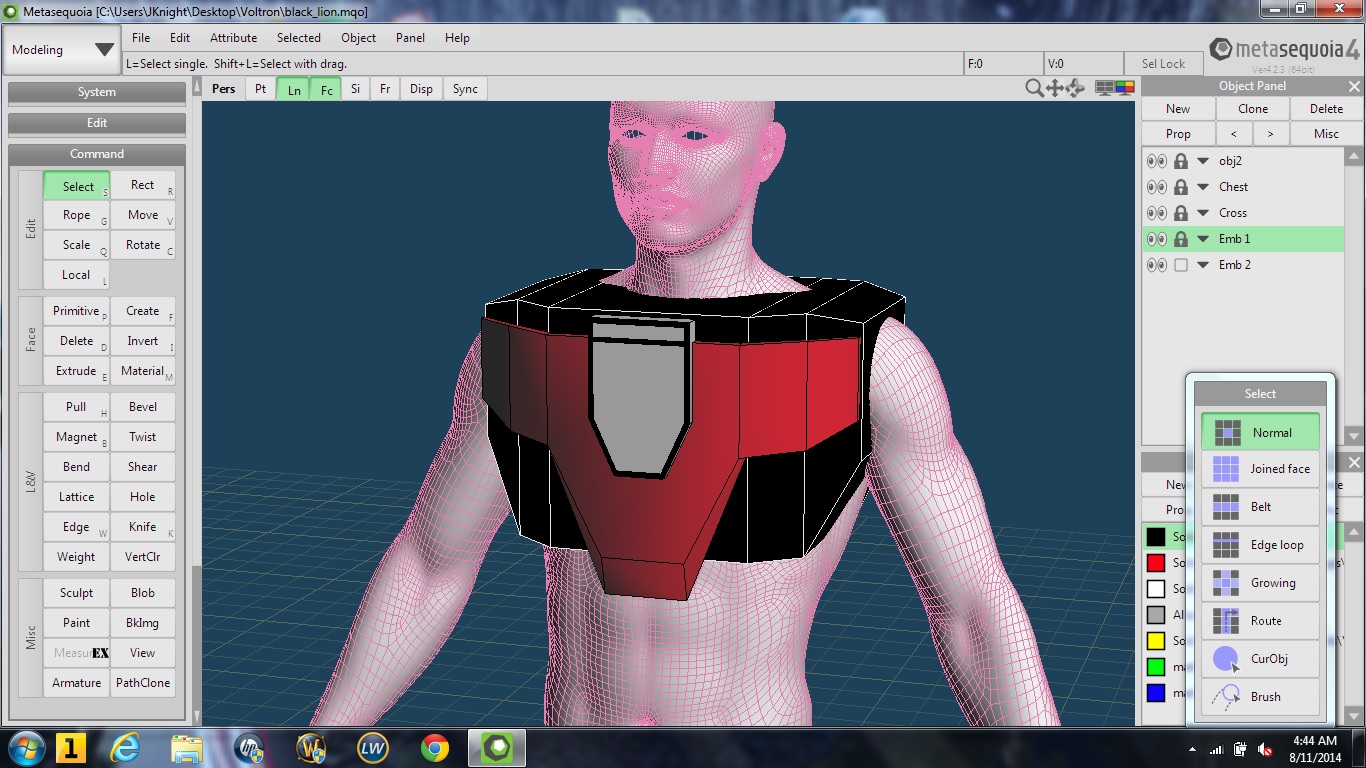Open Internet Explorer from taskbar
The height and width of the screenshot is (768, 1366).
coord(125,748)
